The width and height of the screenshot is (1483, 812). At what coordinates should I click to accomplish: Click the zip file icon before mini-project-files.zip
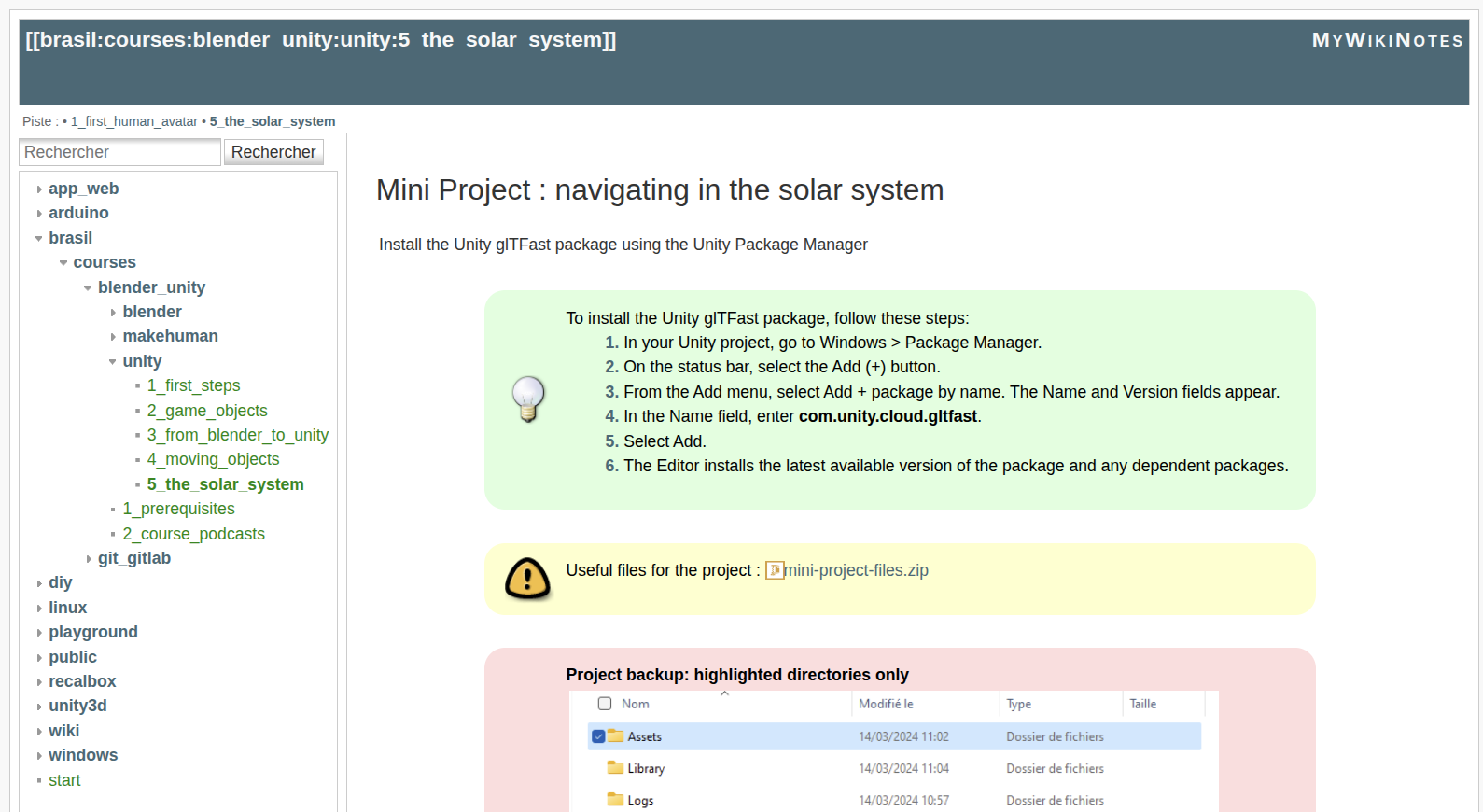[775, 570]
